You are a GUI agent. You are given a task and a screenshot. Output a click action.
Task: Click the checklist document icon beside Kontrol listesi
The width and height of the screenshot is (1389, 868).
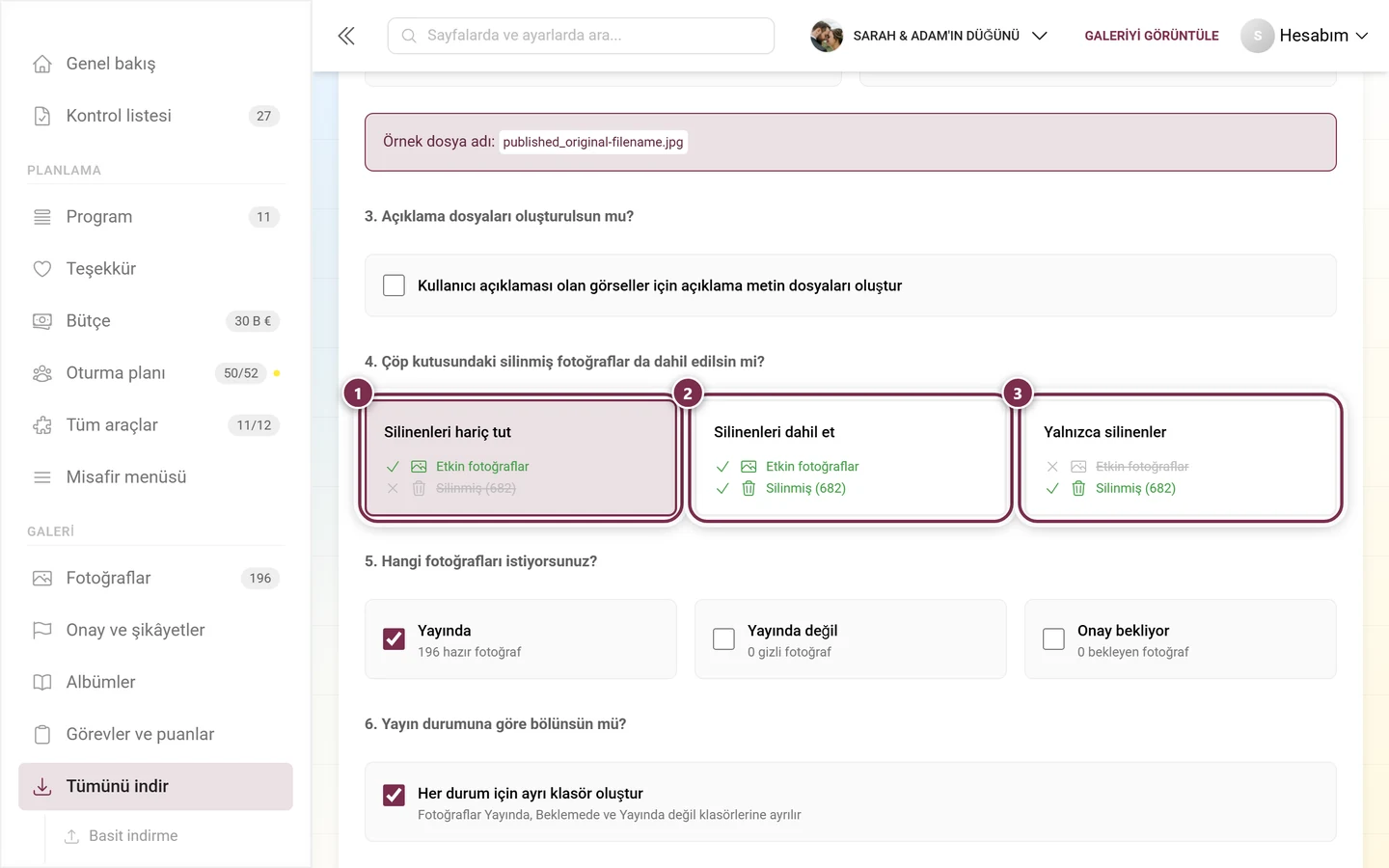pyautogui.click(x=42, y=116)
